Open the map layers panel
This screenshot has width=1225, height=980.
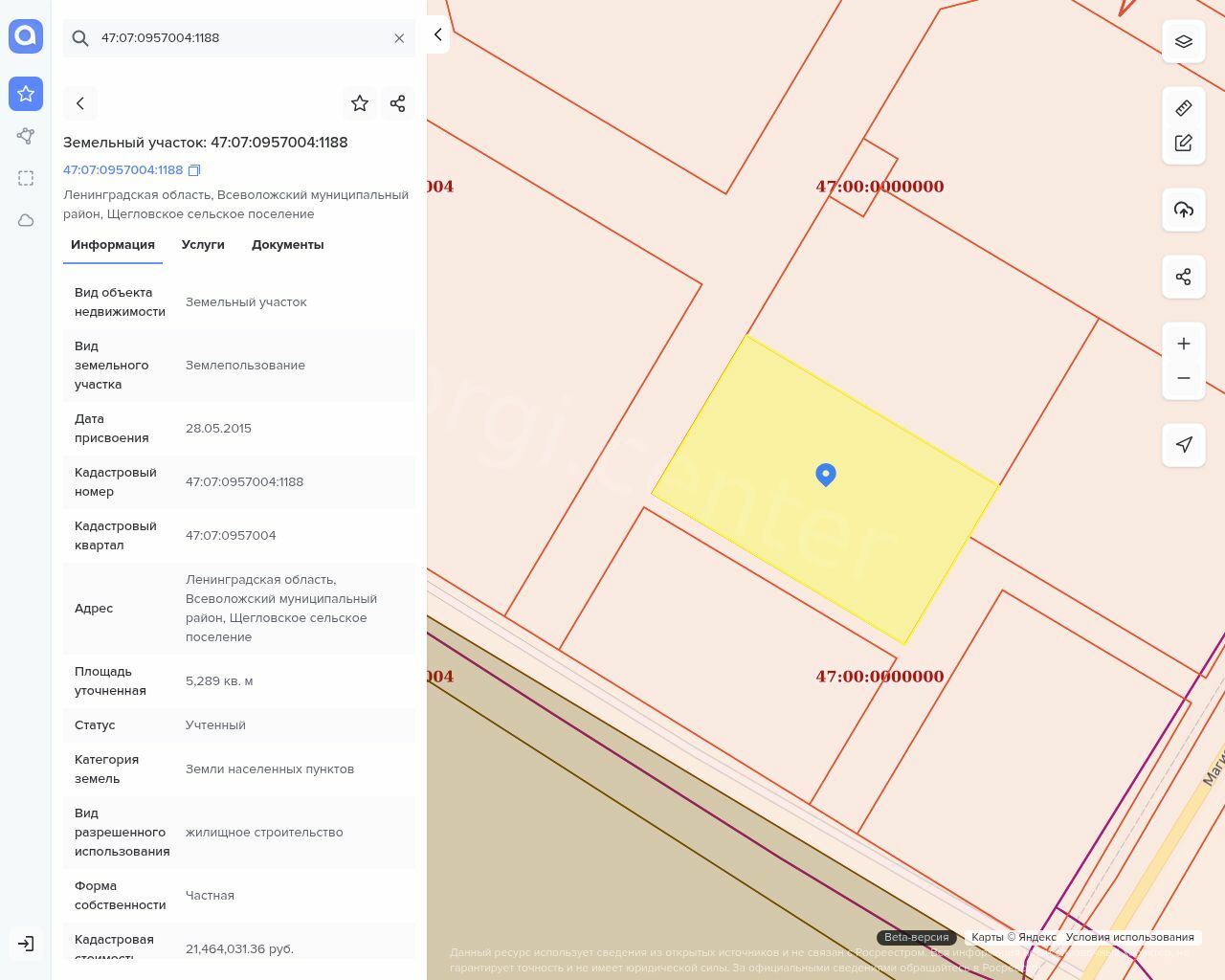pos(1184,42)
